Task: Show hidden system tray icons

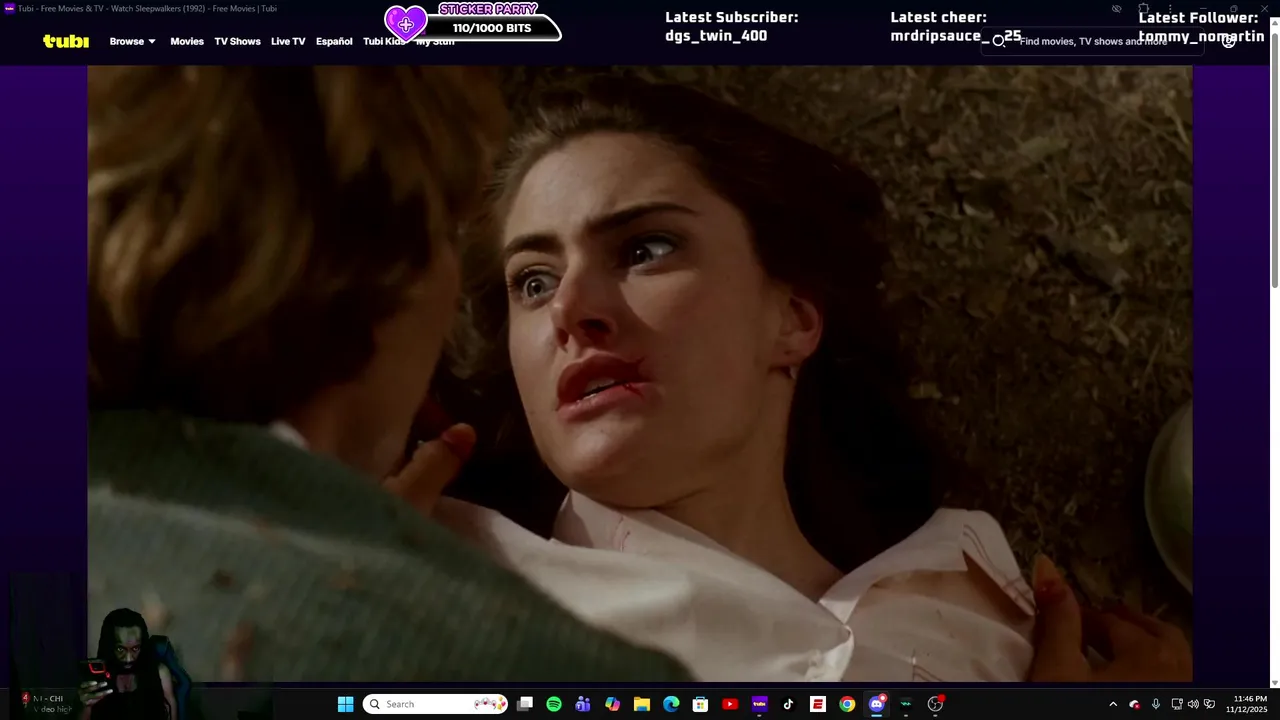Action: click(1113, 704)
